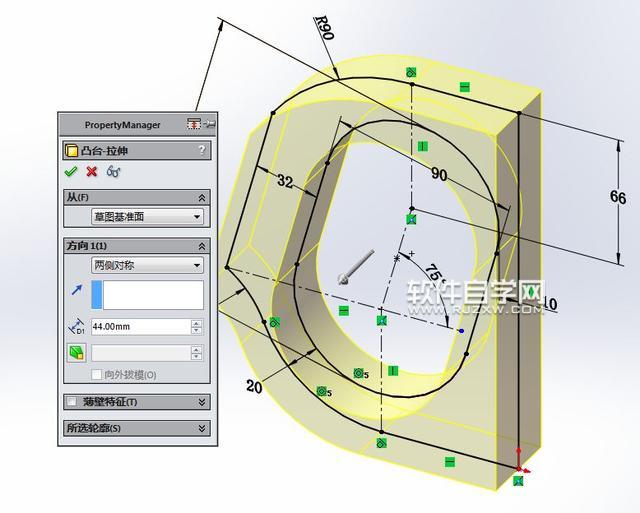Increase the depth value with spinner up arrow
Image resolution: width=640 pixels, height=513 pixels.
197,322
